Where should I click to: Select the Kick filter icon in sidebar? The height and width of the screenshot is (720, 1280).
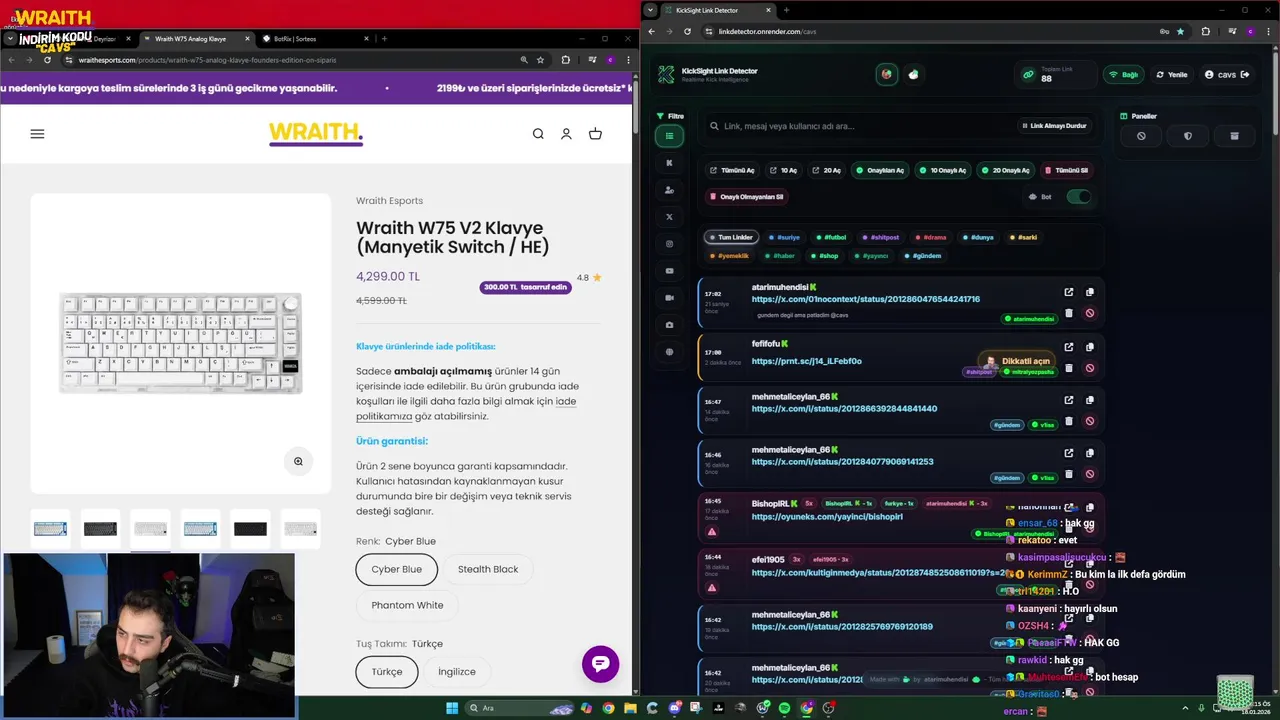tap(670, 163)
